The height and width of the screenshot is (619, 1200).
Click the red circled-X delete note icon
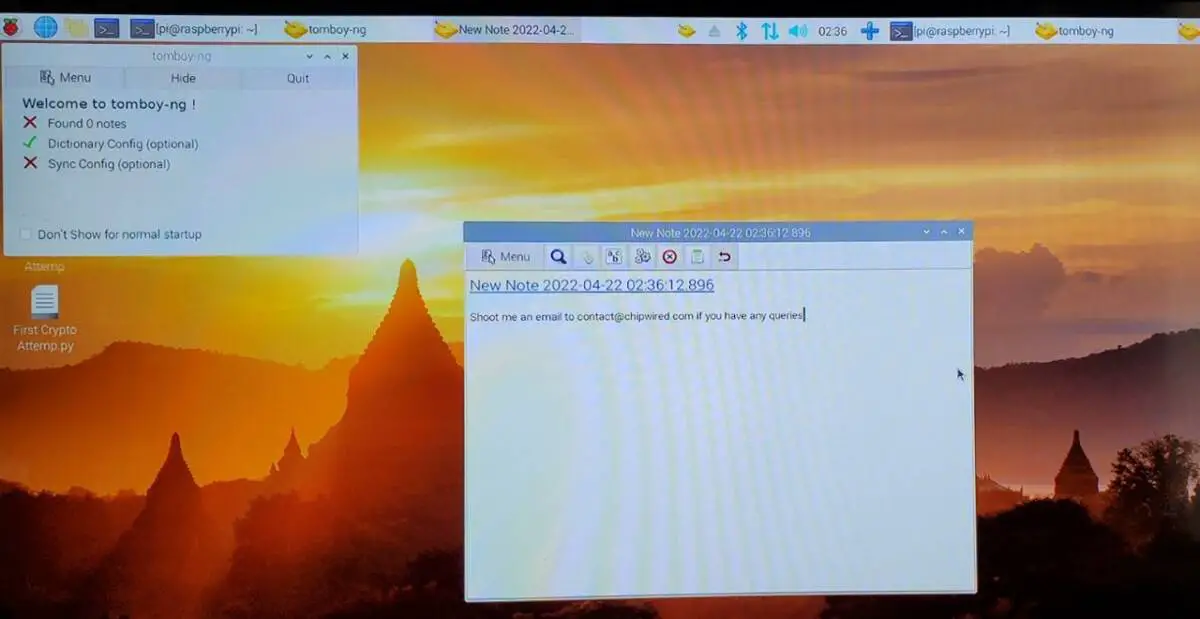[669, 257]
